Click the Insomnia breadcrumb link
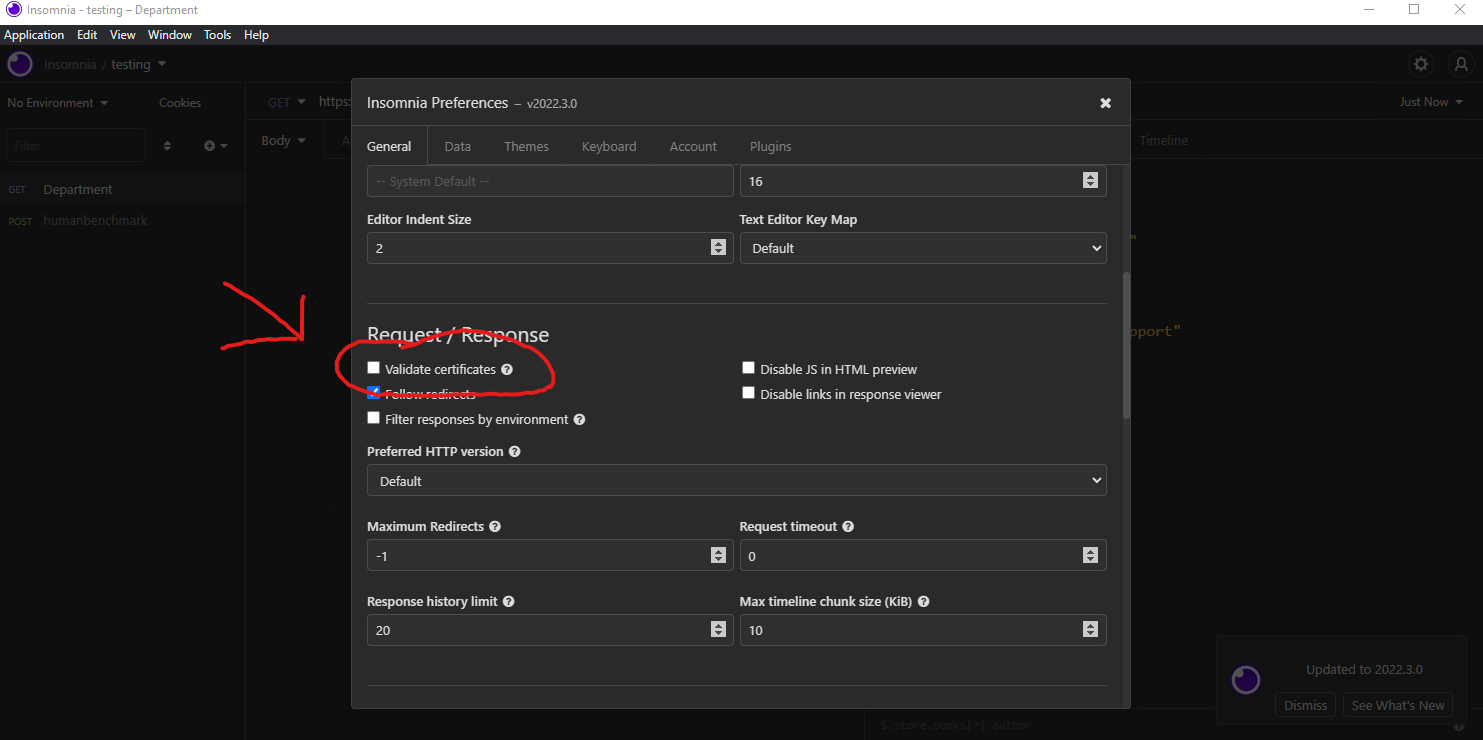Image resolution: width=1483 pixels, height=740 pixels. coord(70,64)
